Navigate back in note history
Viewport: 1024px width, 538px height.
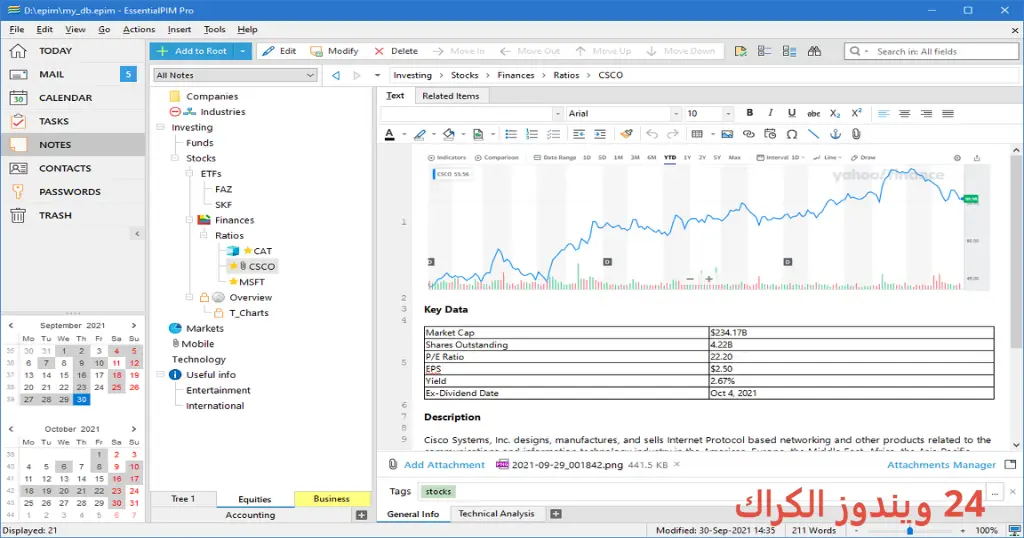336,75
